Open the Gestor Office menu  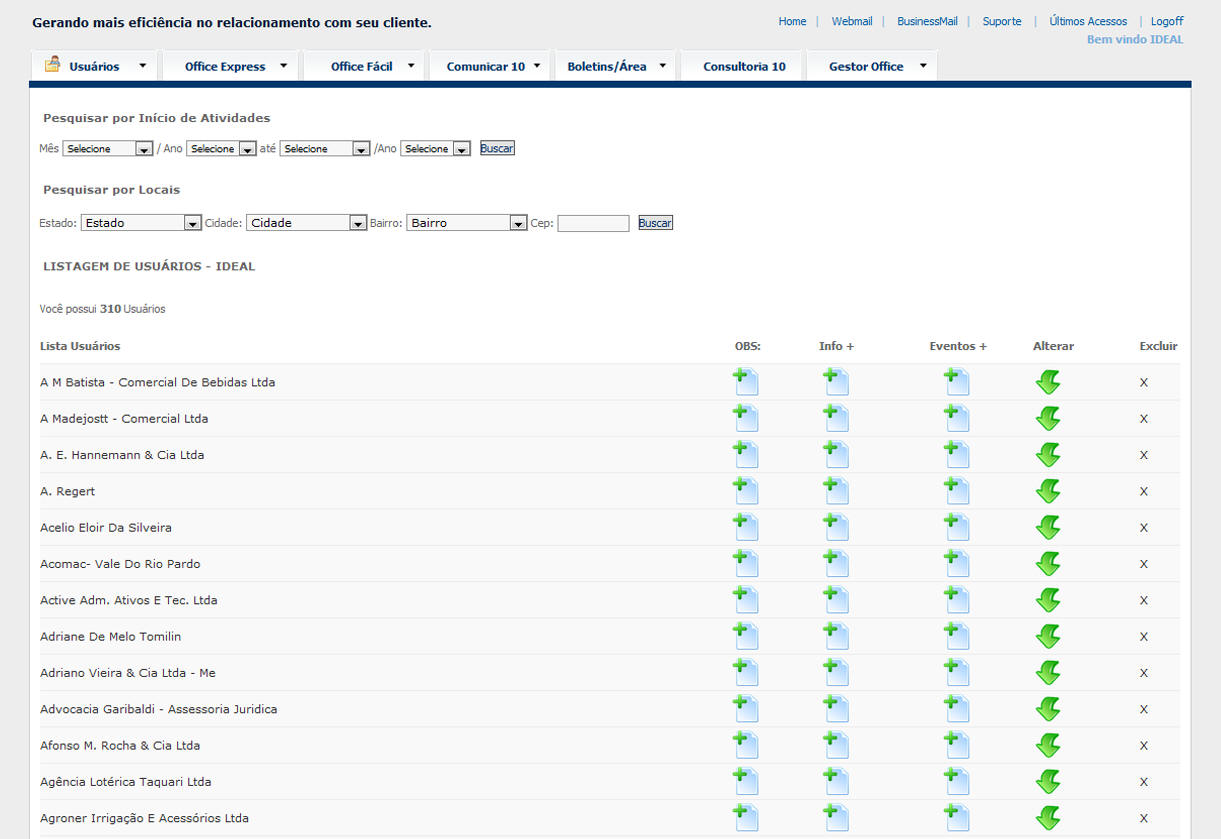click(x=871, y=67)
